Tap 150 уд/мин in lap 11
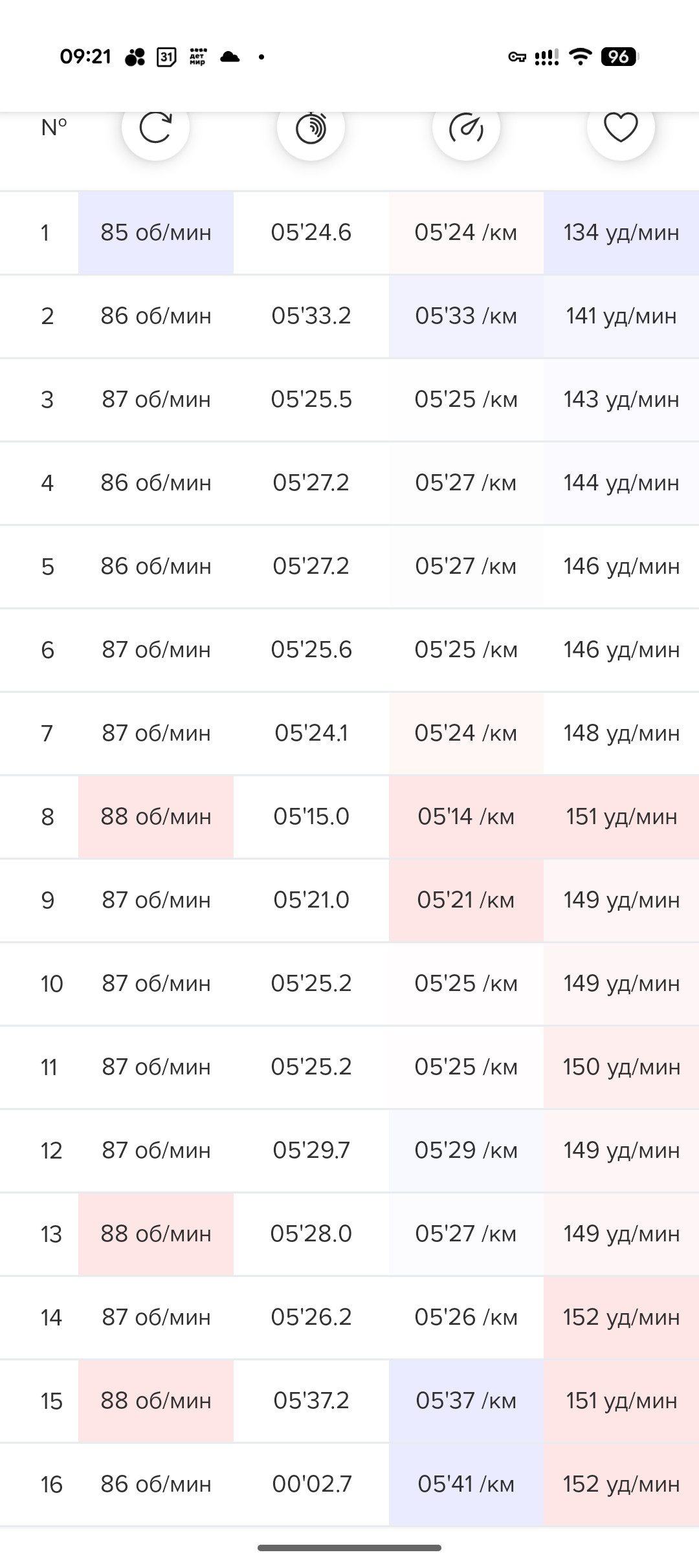 pyautogui.click(x=621, y=1067)
